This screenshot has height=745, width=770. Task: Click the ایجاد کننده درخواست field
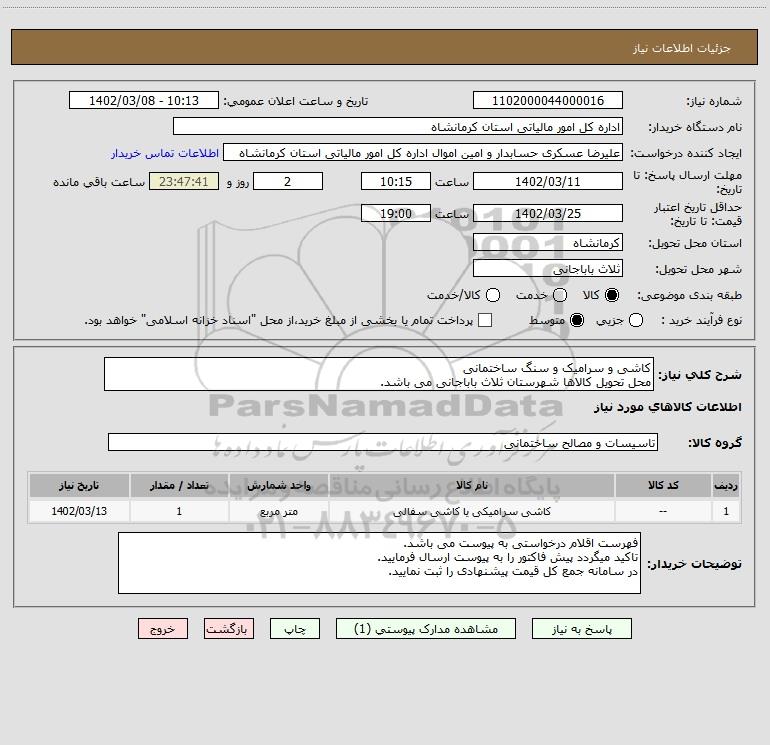tap(423, 153)
